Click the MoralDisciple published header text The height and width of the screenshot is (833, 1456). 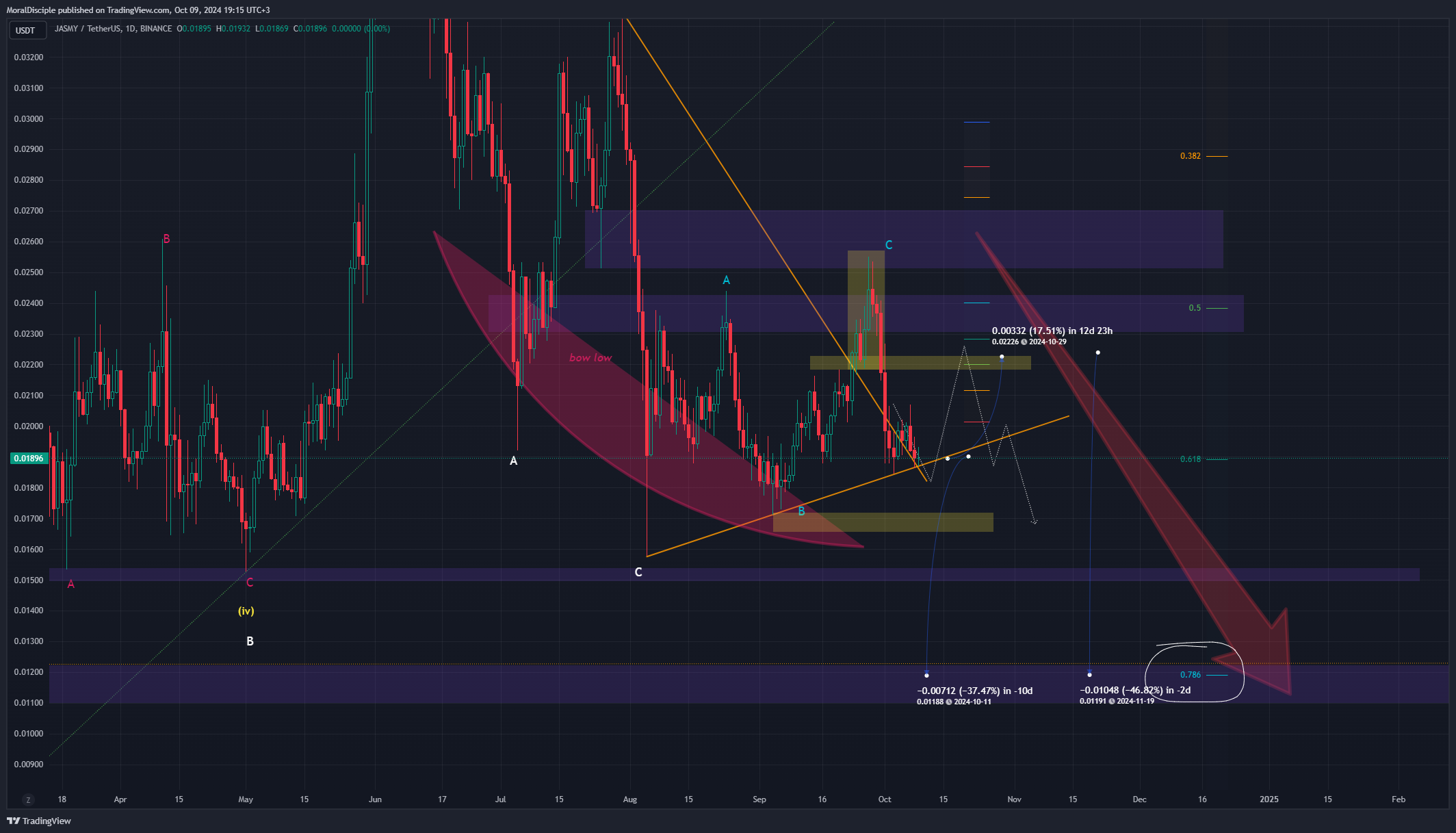click(138, 10)
